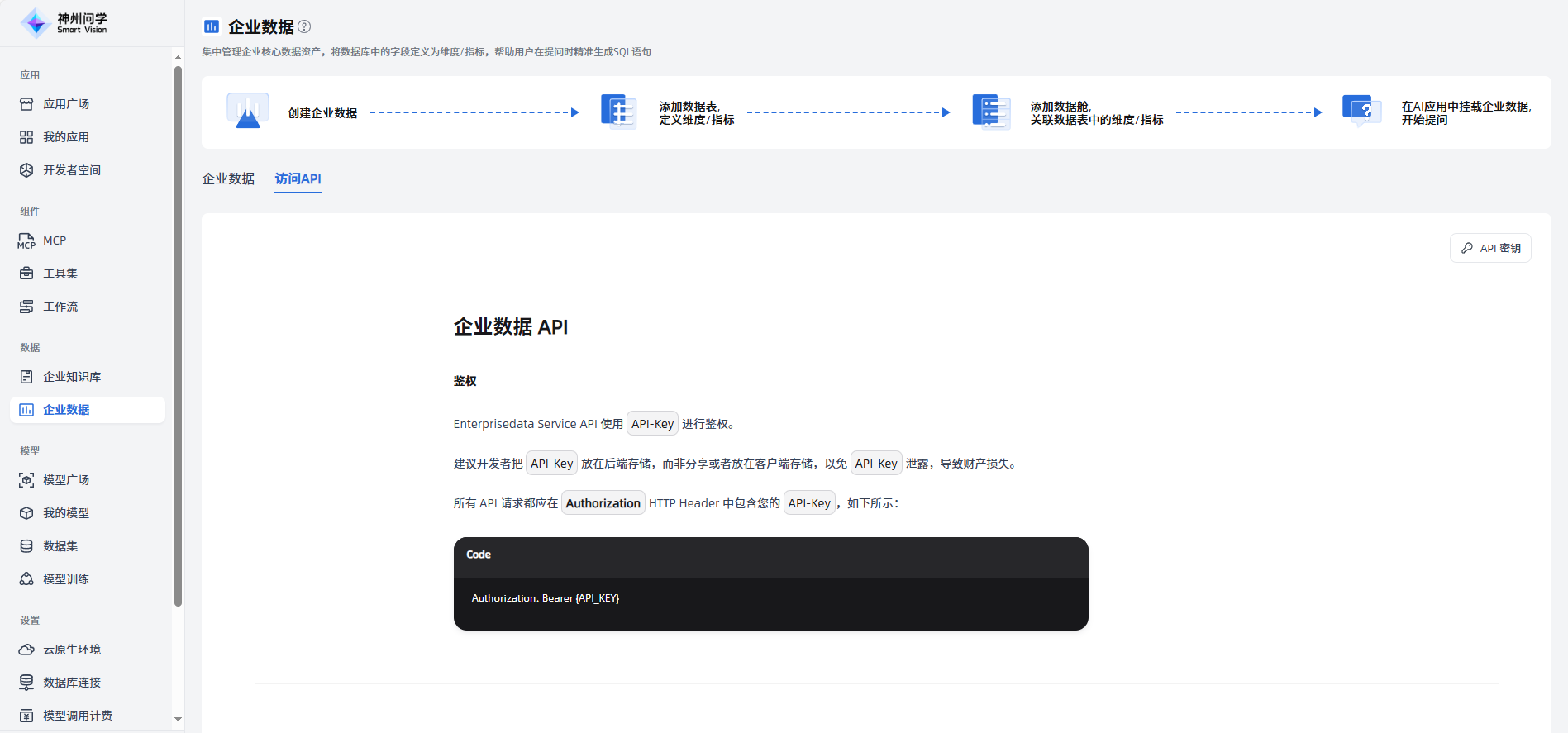
Task: Click the help question mark beside 企业数据 title
Action: tap(304, 26)
